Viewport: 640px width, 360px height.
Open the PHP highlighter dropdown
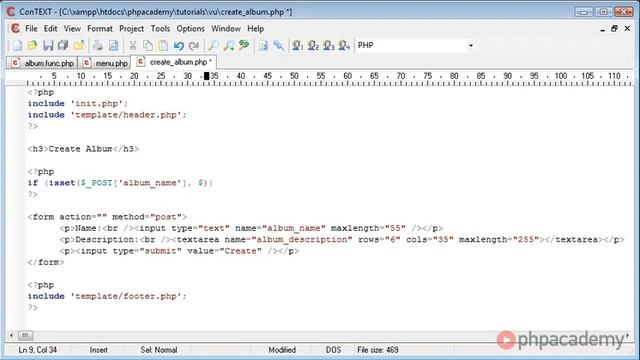pos(471,45)
